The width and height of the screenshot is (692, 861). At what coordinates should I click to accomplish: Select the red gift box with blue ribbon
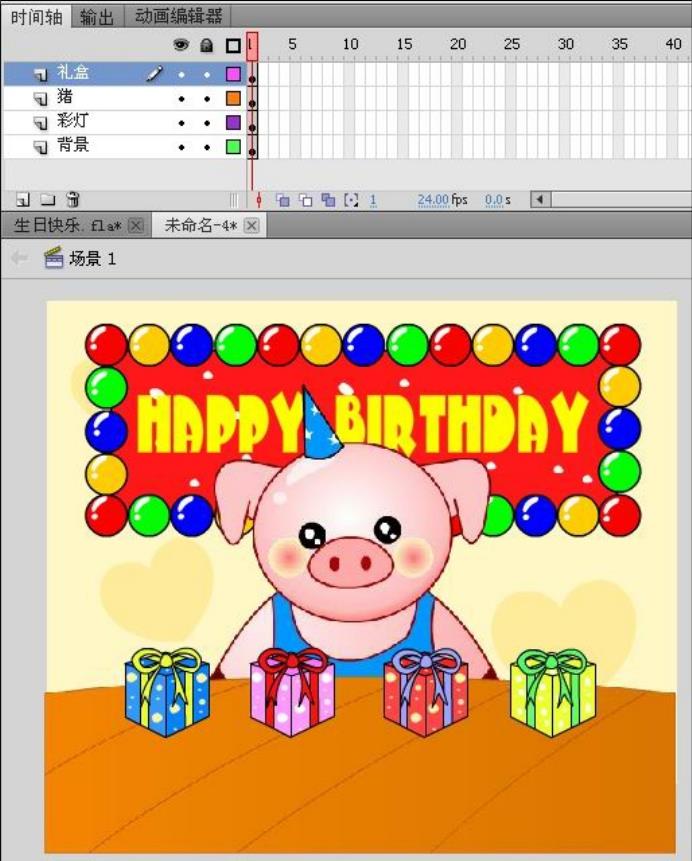point(426,692)
